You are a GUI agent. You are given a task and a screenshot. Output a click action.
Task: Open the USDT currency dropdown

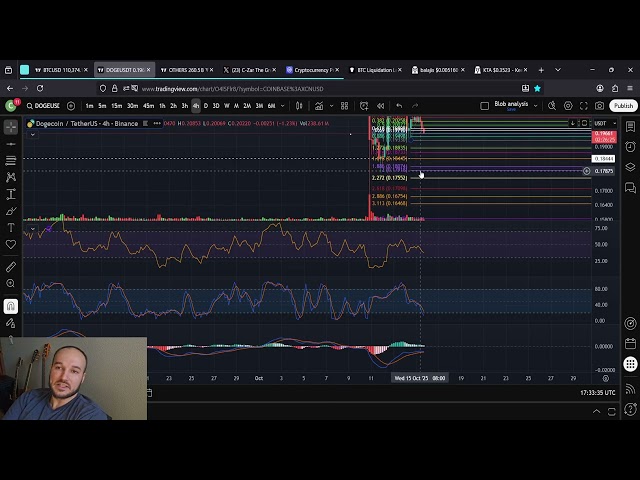(x=604, y=123)
